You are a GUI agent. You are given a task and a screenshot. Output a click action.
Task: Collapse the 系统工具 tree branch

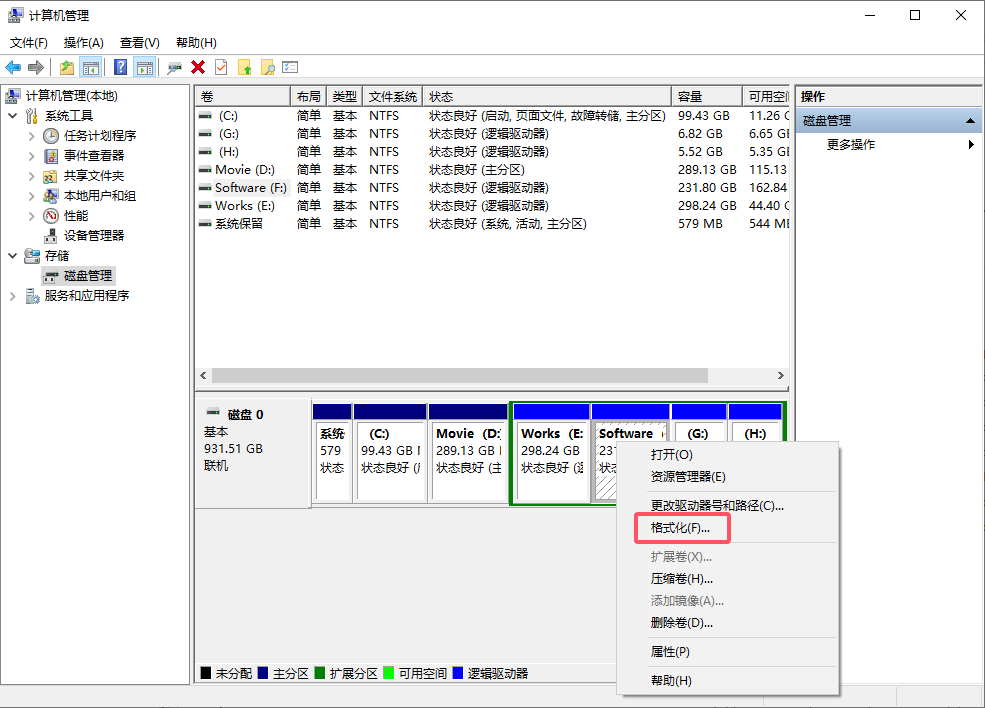[12, 115]
